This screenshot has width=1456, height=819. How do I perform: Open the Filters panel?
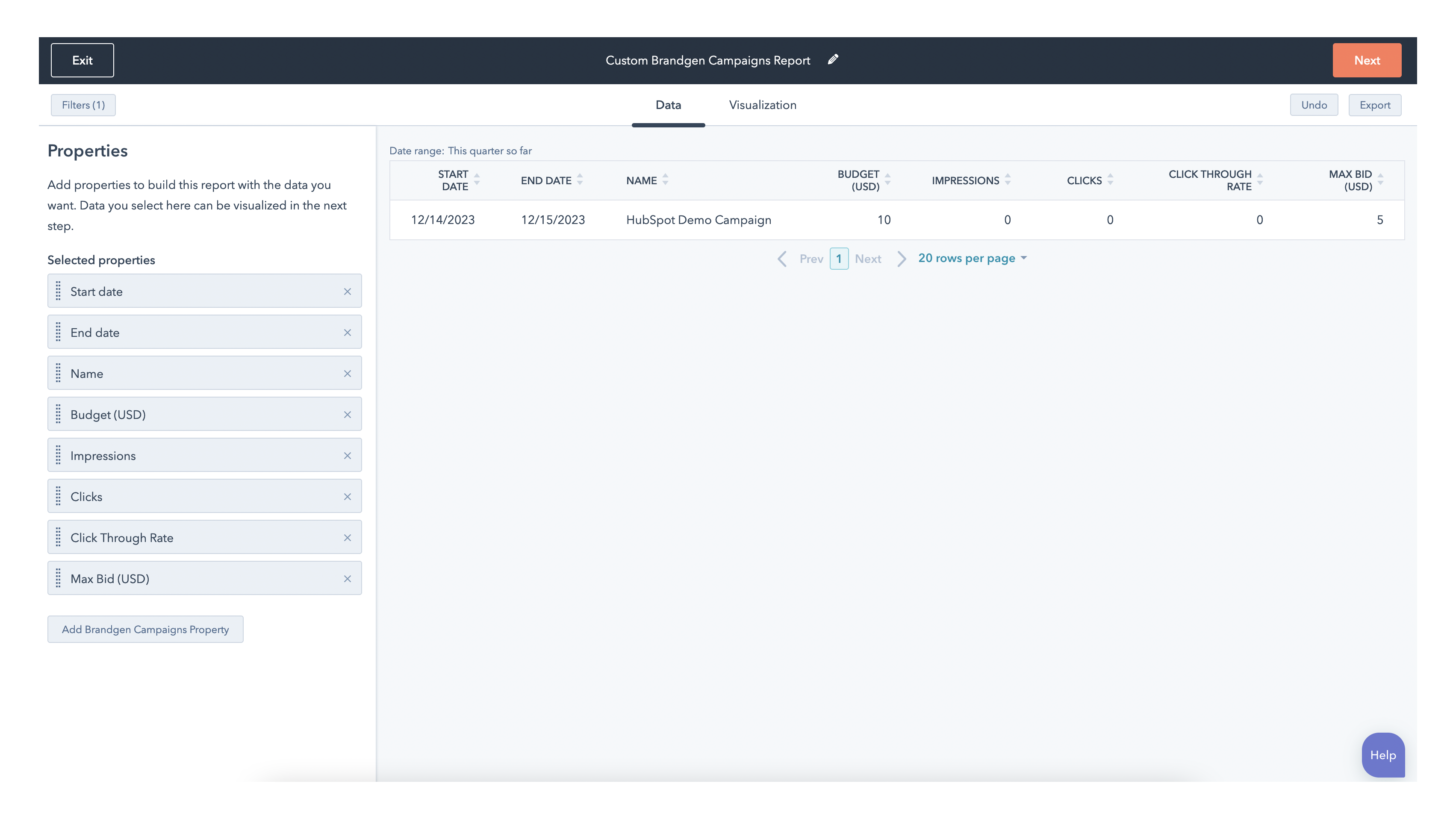click(x=83, y=105)
